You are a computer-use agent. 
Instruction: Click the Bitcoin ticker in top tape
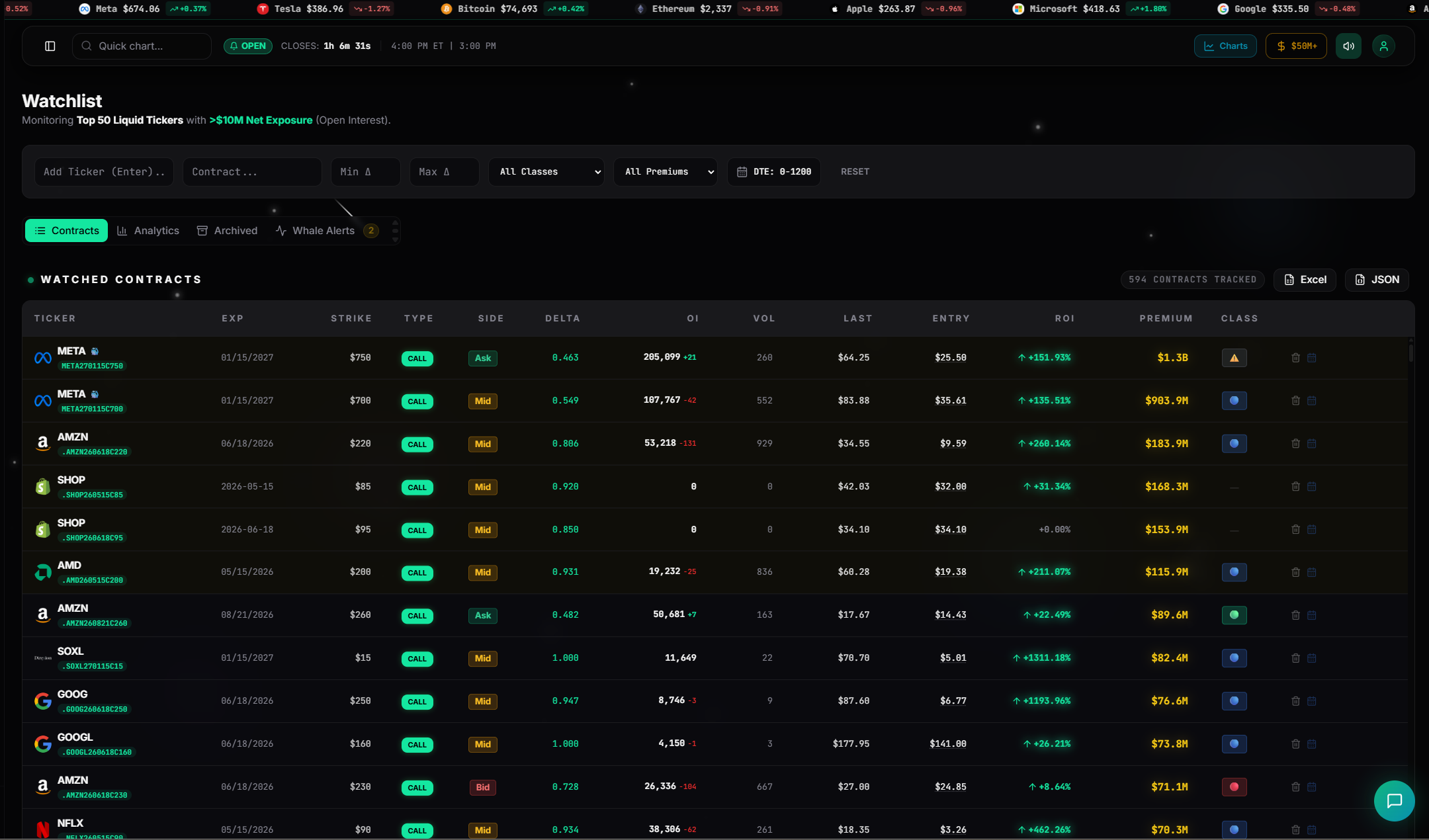514,9
